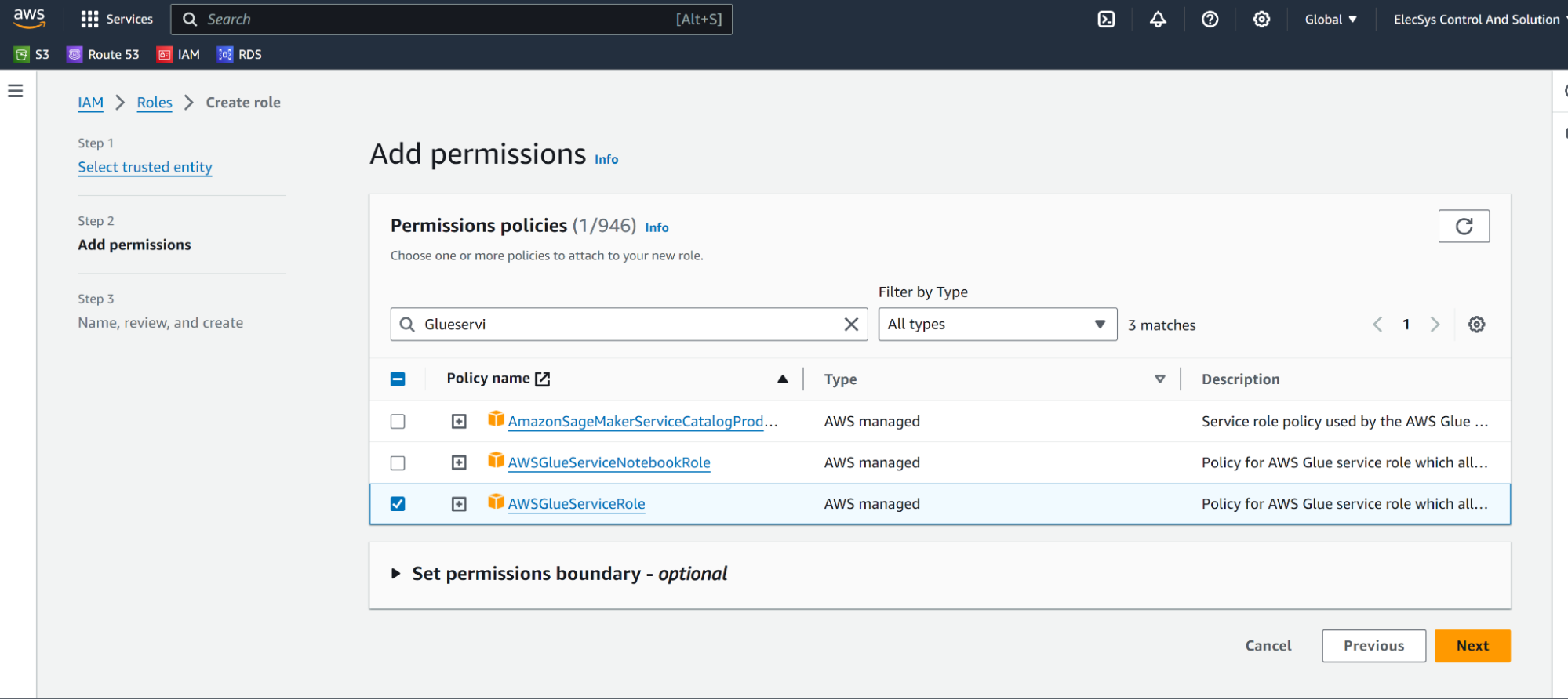Screen dimensions: 1568x700
Task: Click the Policy name external link icon
Action: tap(542, 379)
